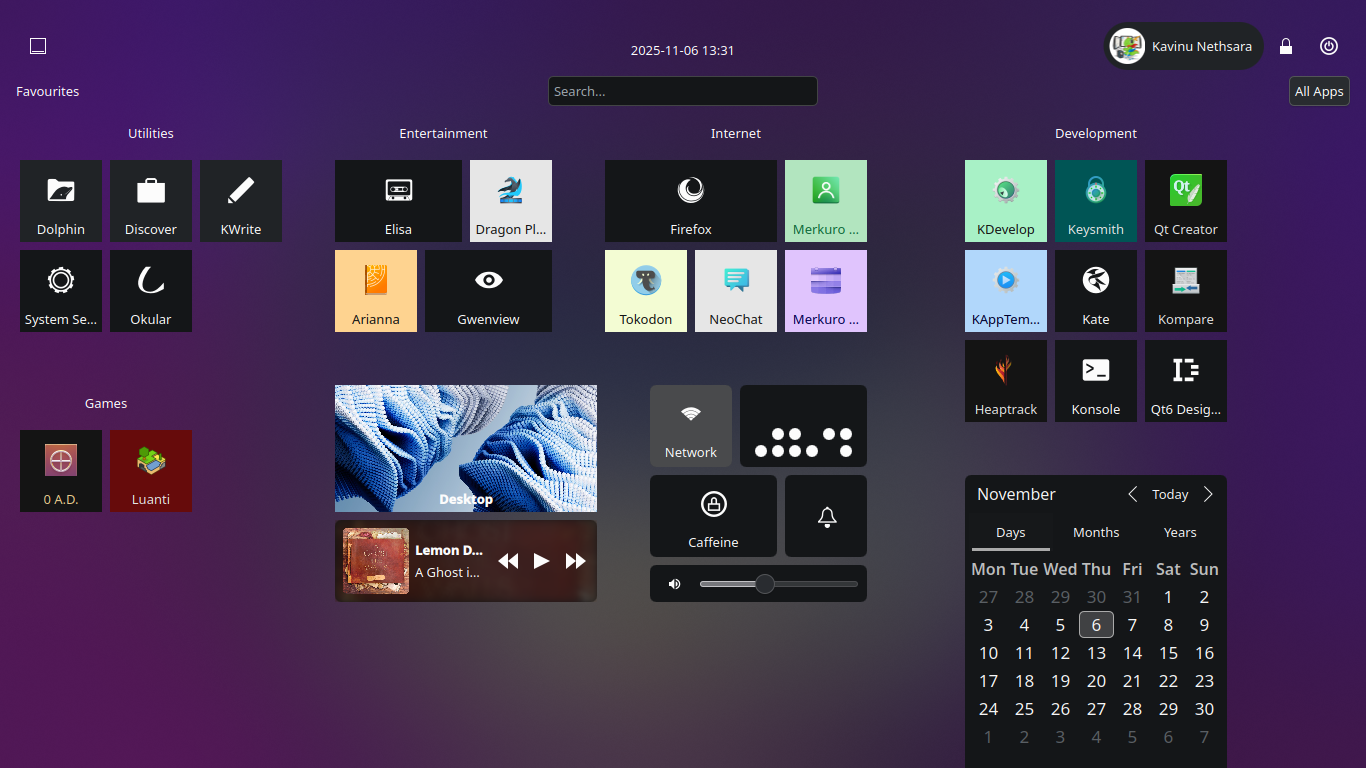This screenshot has width=1366, height=768.
Task: Open the Kavinu Nethsara user menu
Action: pos(1184,46)
